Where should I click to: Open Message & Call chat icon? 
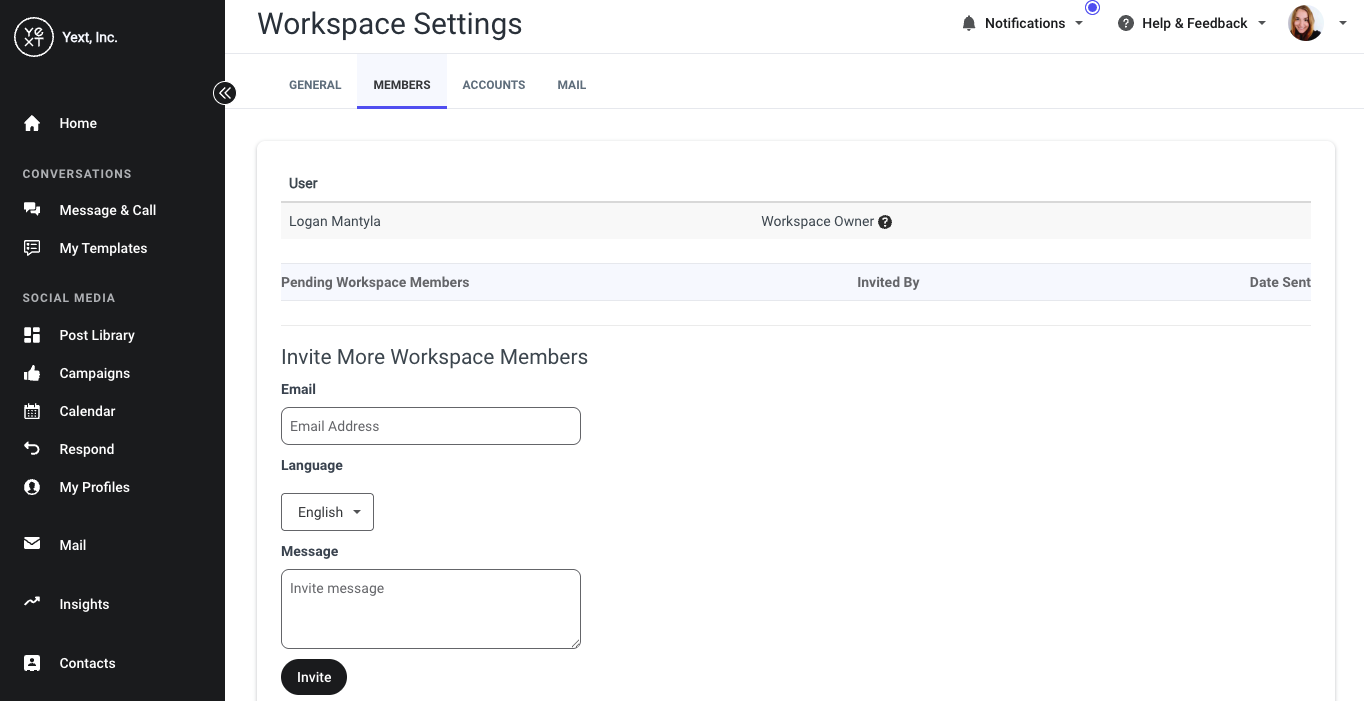[x=32, y=210]
